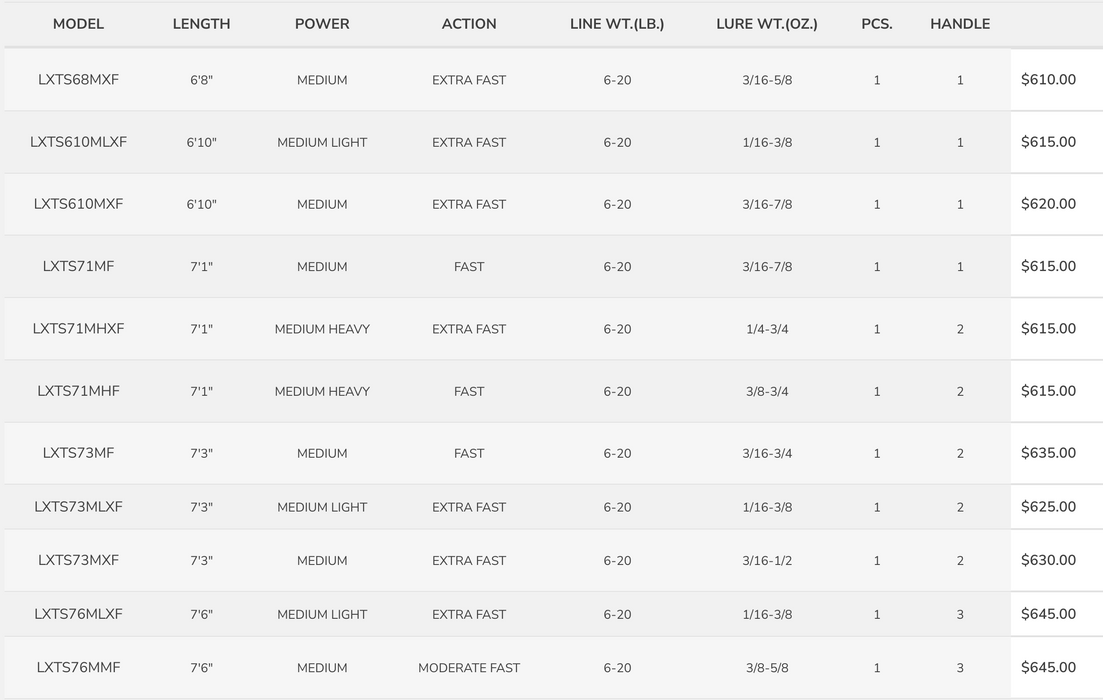This screenshot has width=1103, height=700.
Task: Click the $630.00 price
Action: coord(1048,561)
